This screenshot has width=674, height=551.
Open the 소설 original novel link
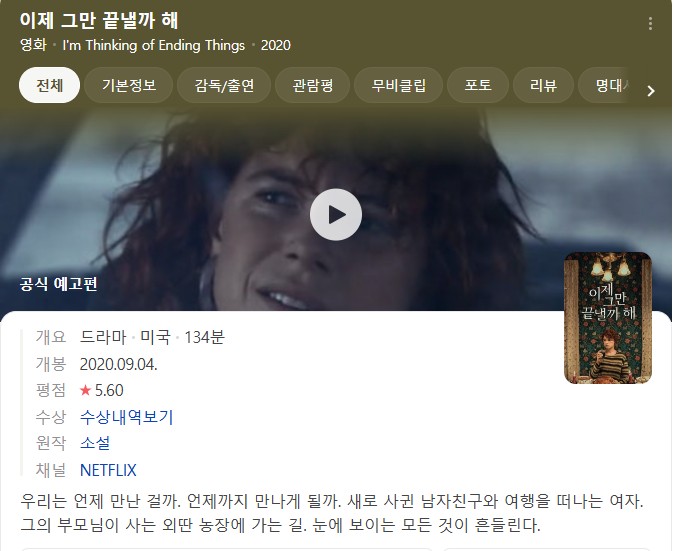[95, 443]
